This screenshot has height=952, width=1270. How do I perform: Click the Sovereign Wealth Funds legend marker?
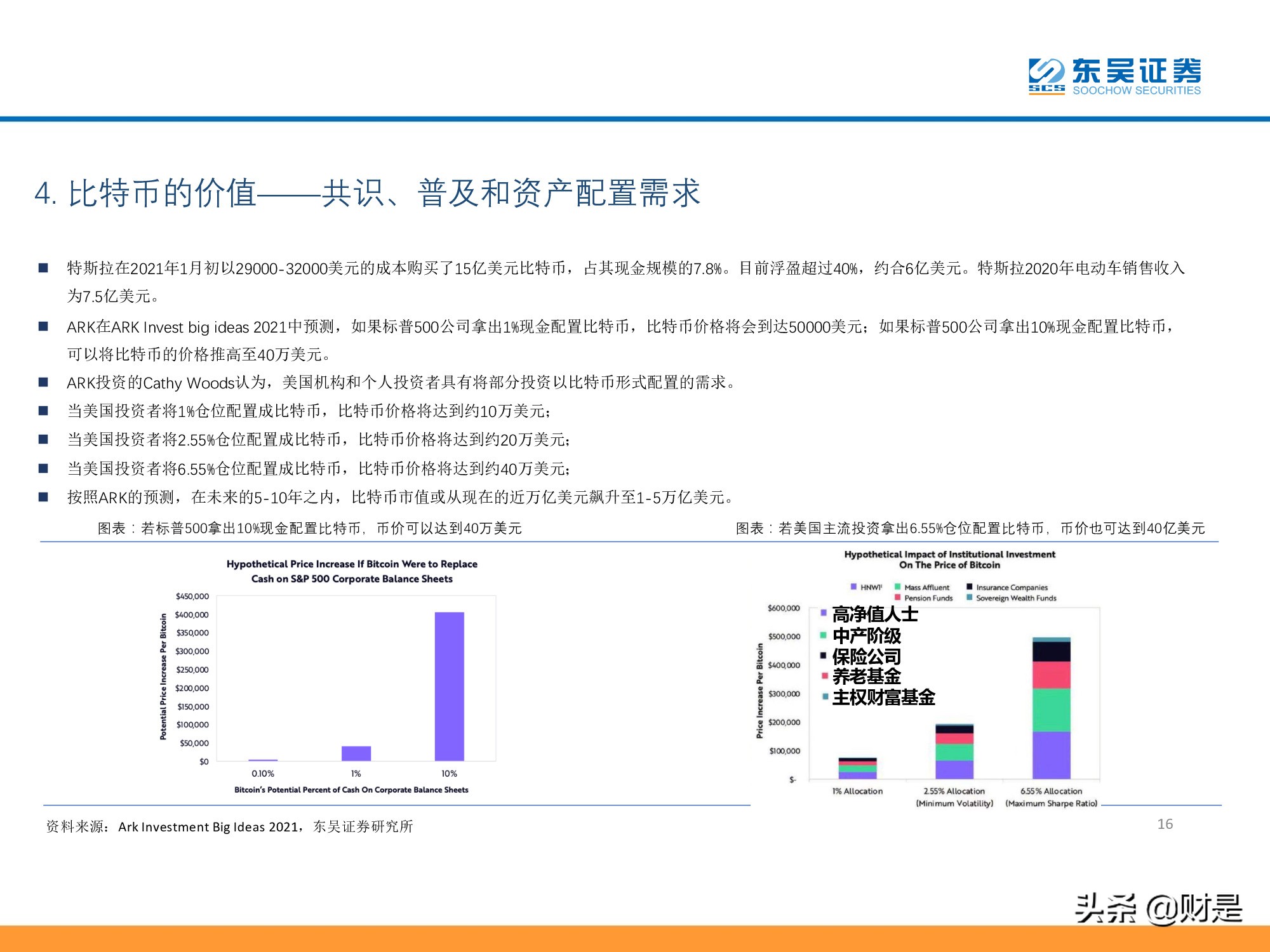point(970,597)
